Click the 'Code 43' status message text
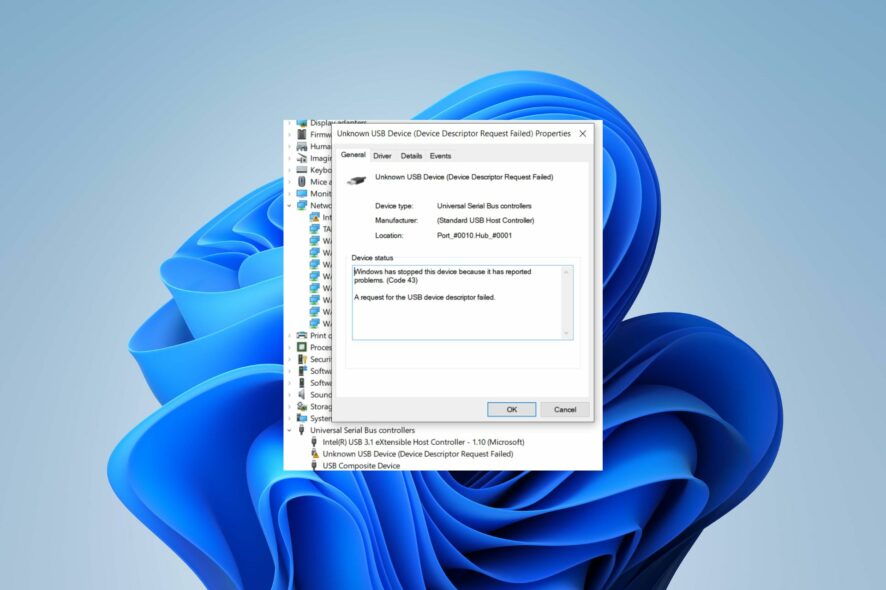The image size is (886, 590). tap(442, 276)
